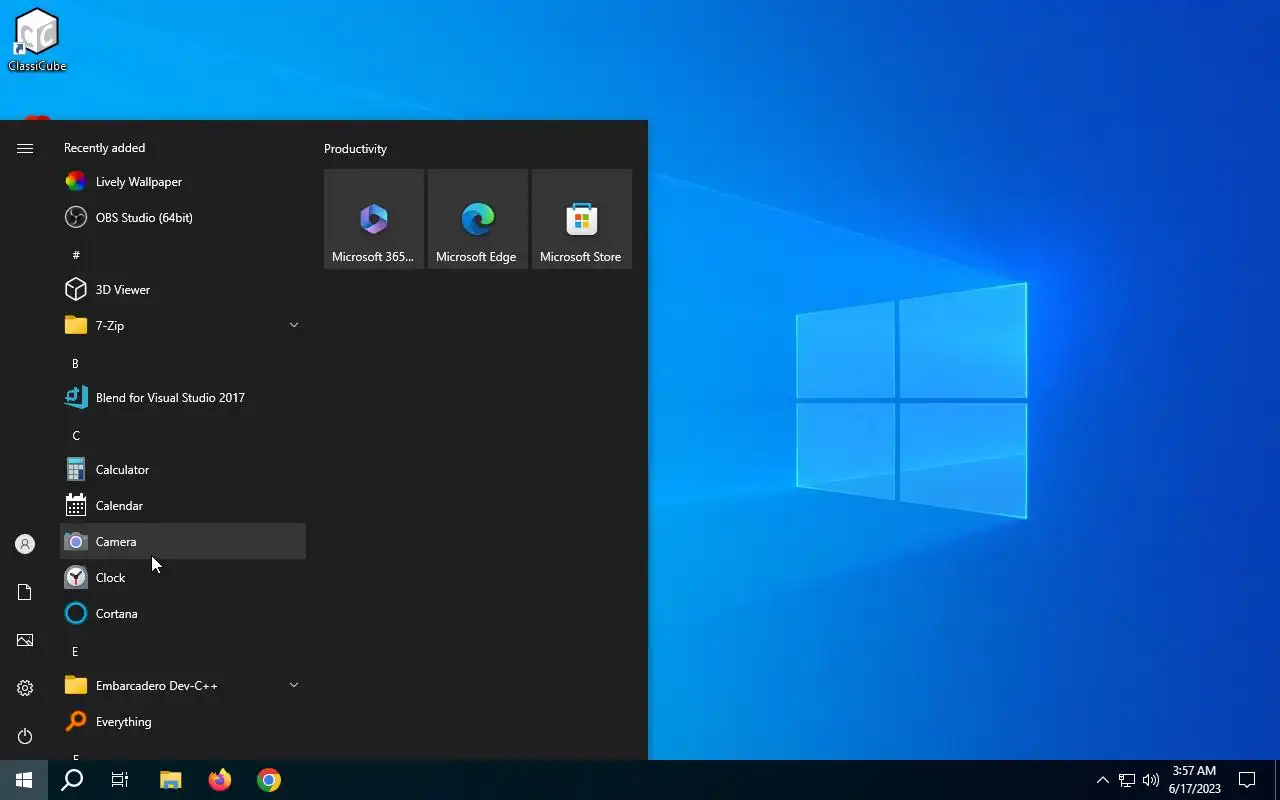This screenshot has width=1280, height=800.
Task: Show hidden system tray icons
Action: [1102, 780]
